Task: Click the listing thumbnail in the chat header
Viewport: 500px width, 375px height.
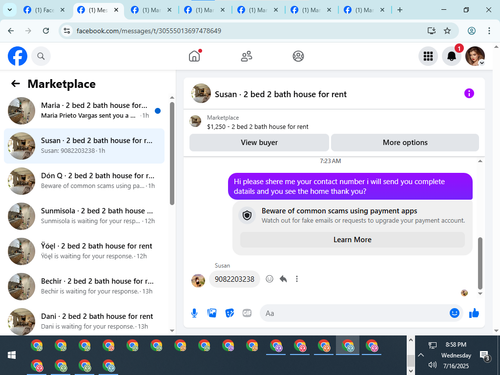Action: [x=201, y=93]
